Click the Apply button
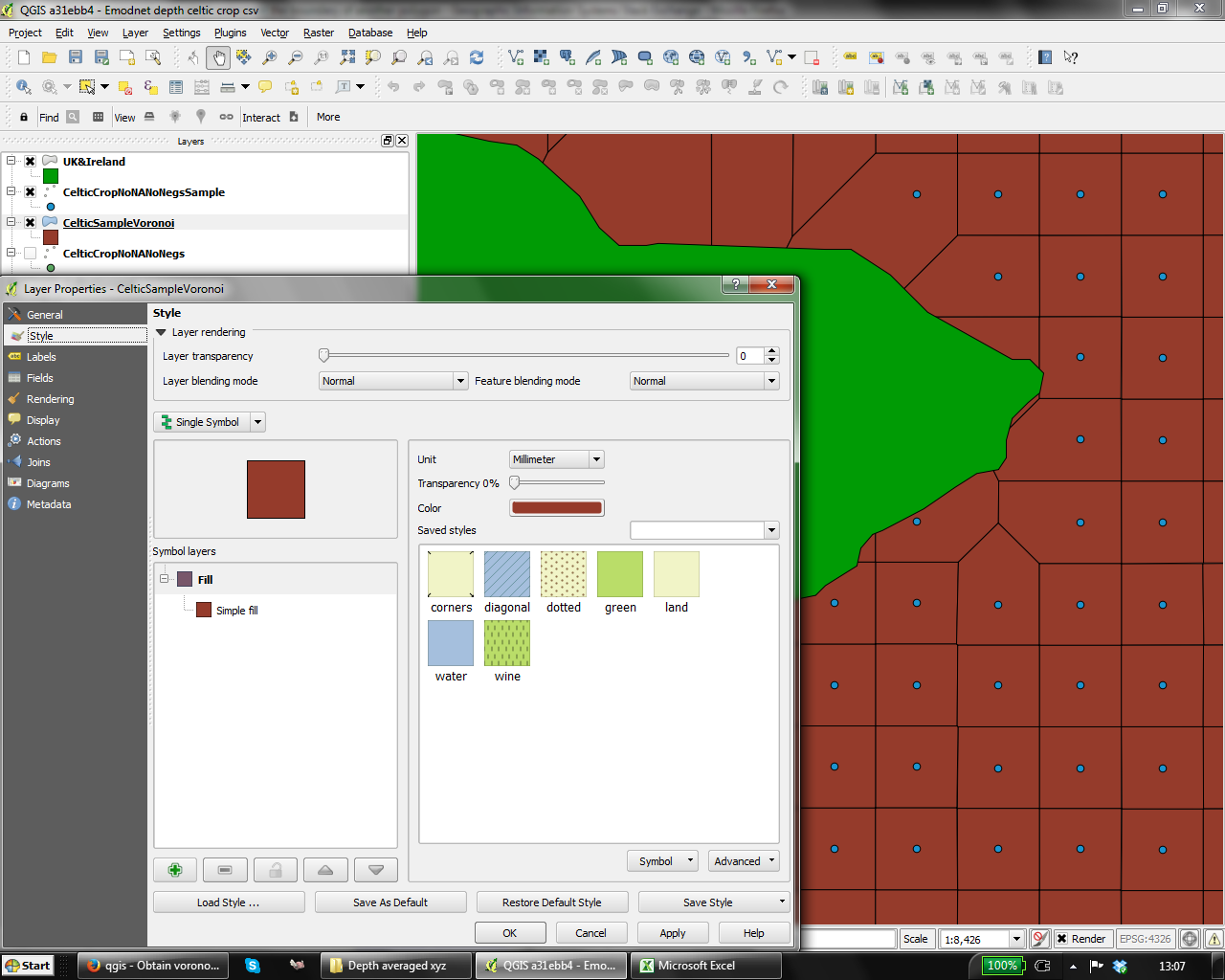Image resolution: width=1225 pixels, height=980 pixels. click(x=672, y=933)
